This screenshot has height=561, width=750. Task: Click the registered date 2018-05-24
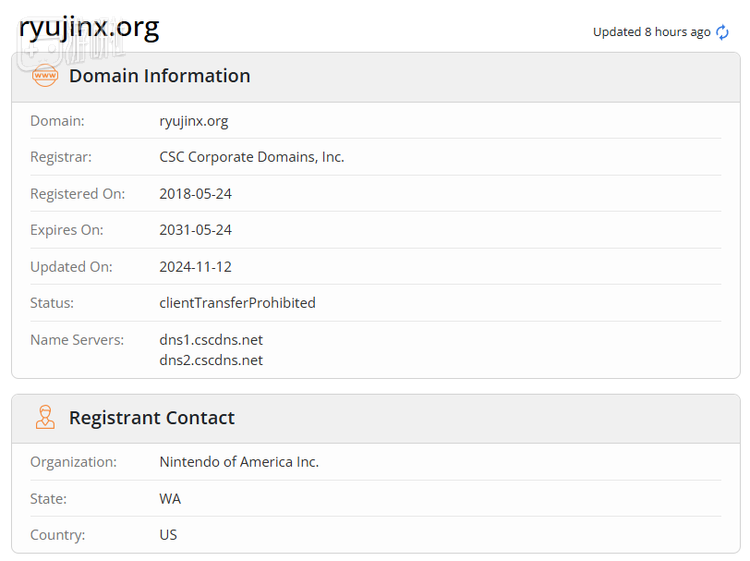[x=195, y=194]
